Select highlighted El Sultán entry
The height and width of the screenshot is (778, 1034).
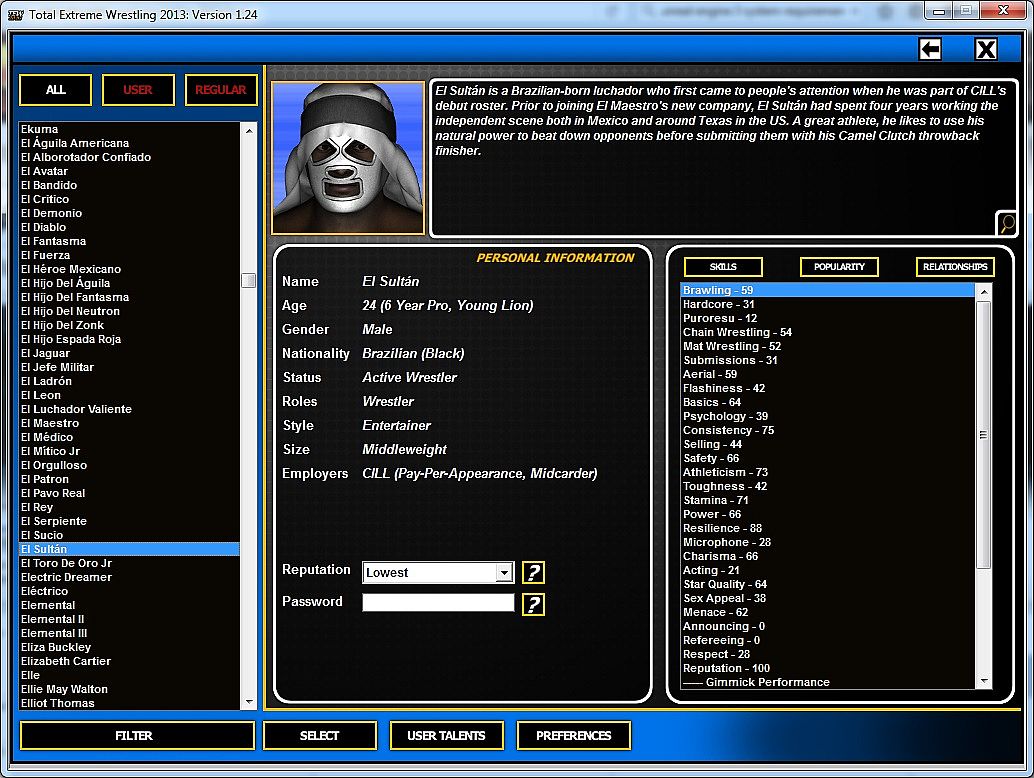point(129,549)
